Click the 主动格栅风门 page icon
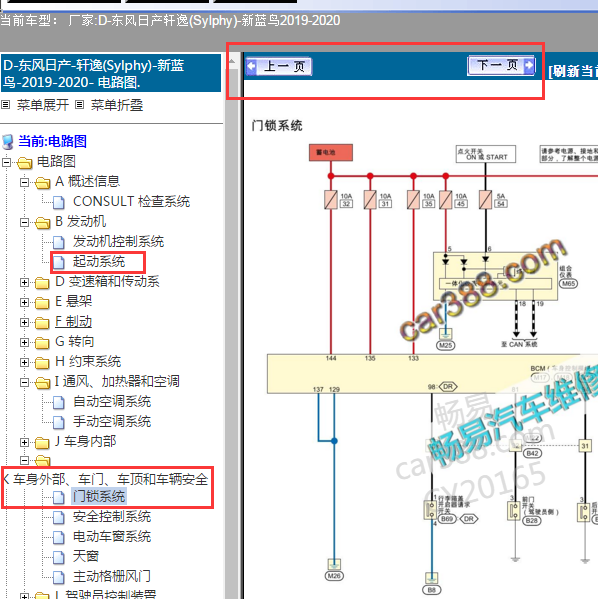This screenshot has width=598, height=599. point(59,577)
